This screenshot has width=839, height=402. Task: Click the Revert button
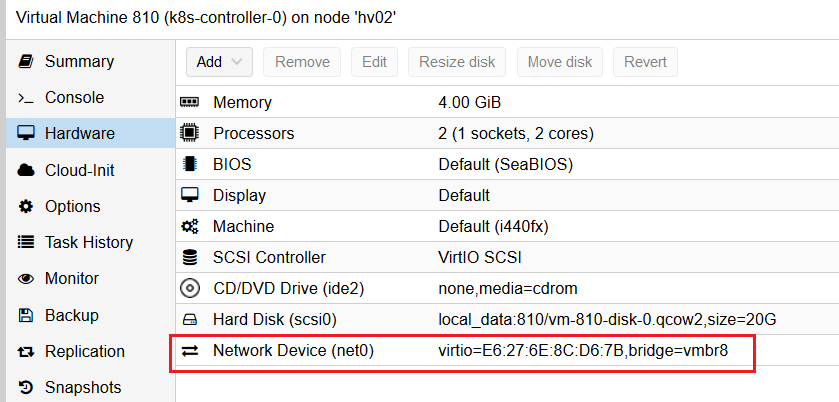coord(645,62)
